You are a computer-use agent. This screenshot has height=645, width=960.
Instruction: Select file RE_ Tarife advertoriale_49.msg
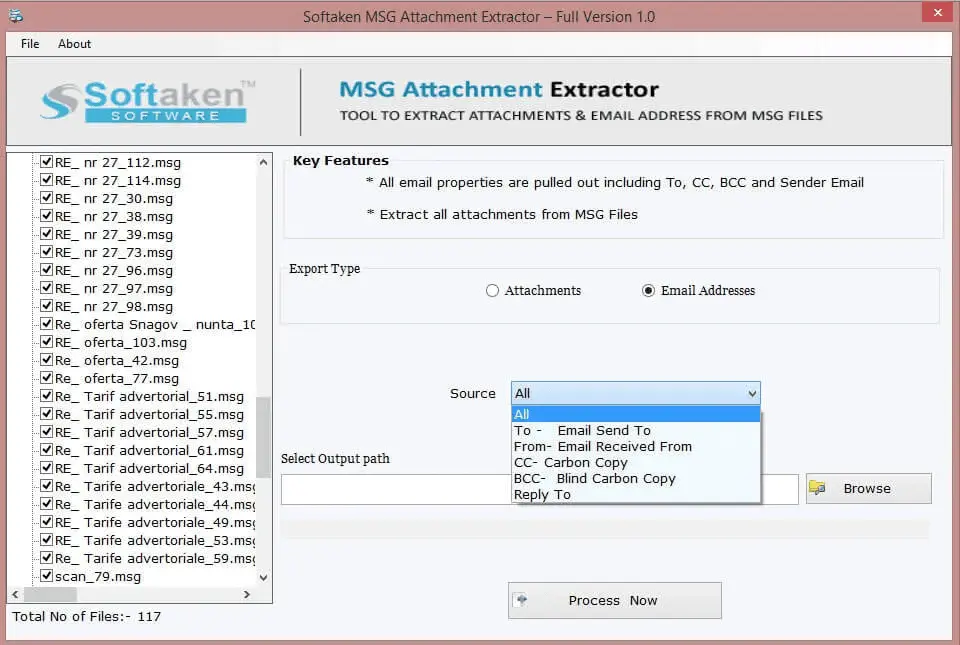(155, 522)
